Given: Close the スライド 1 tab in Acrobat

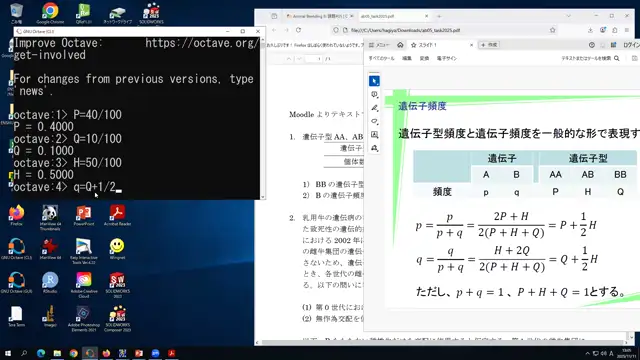Looking at the screenshot, I should point(471,45).
